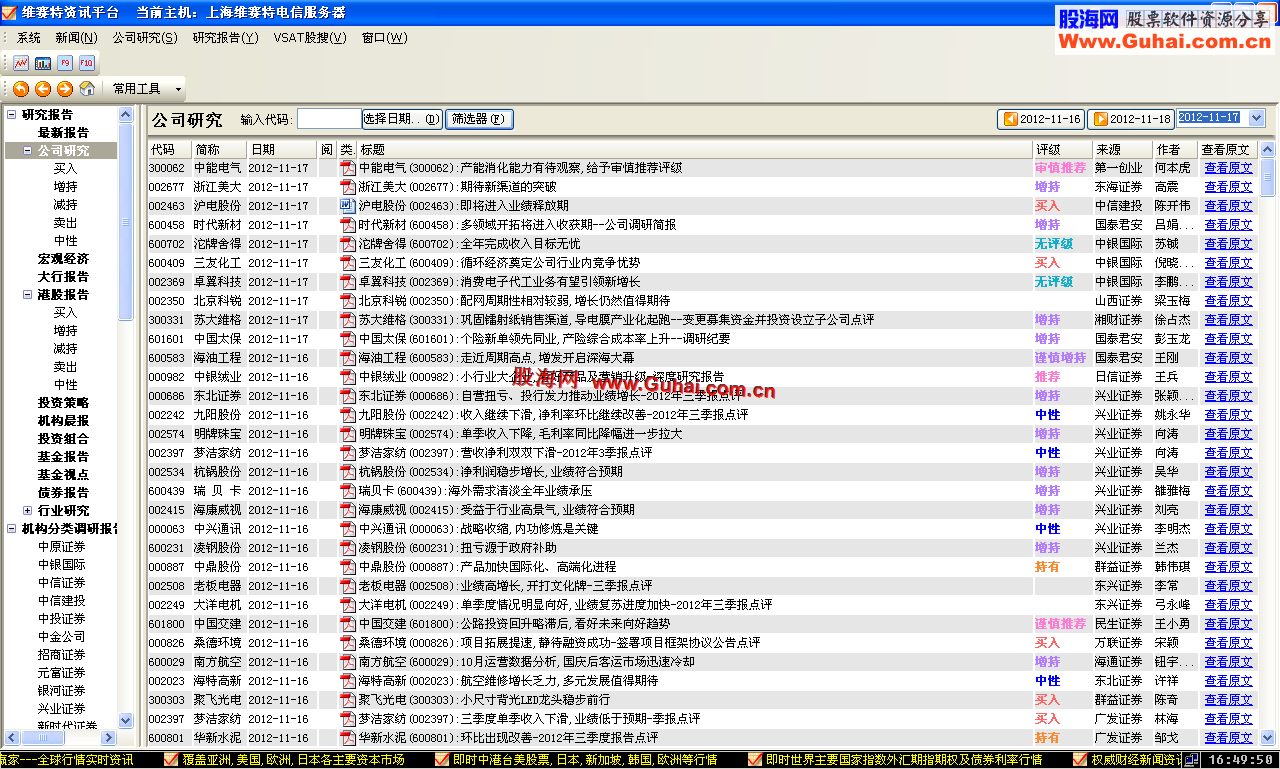Select 债券报告 in the tree
Screen dimensions: 1280x769
click(63, 493)
